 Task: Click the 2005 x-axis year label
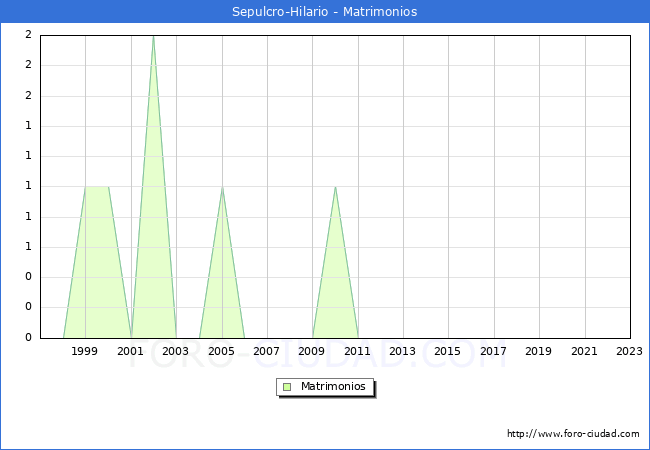point(221,351)
